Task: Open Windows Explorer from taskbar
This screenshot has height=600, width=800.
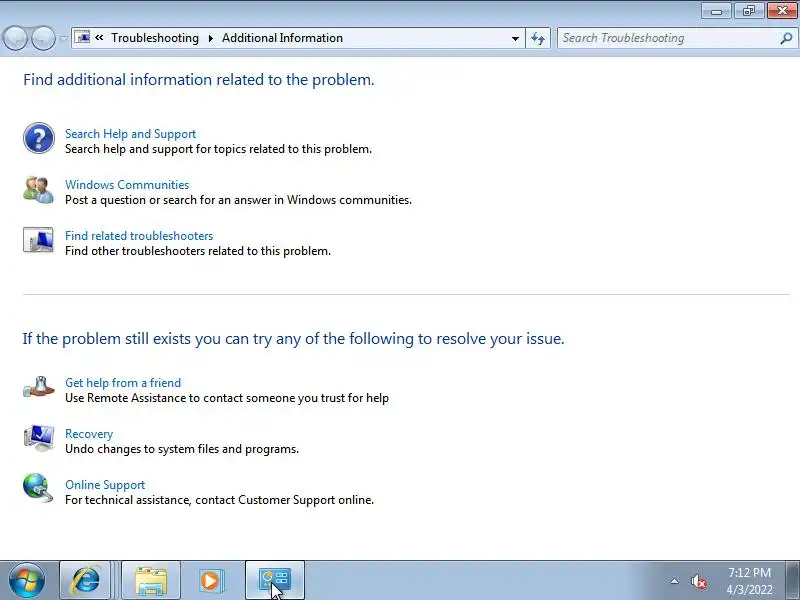Action: click(x=151, y=580)
